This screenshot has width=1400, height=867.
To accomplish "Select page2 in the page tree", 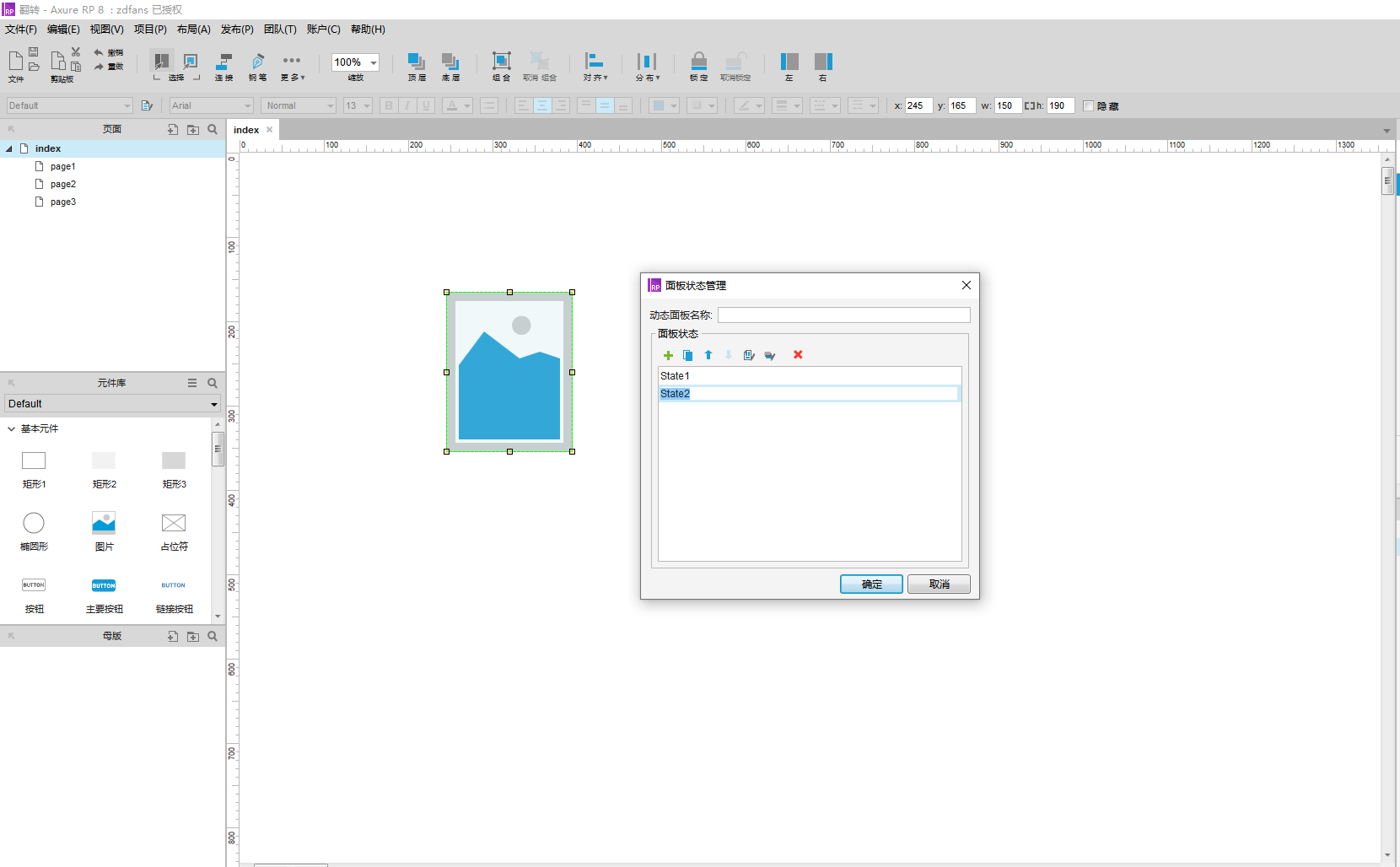I will [63, 184].
